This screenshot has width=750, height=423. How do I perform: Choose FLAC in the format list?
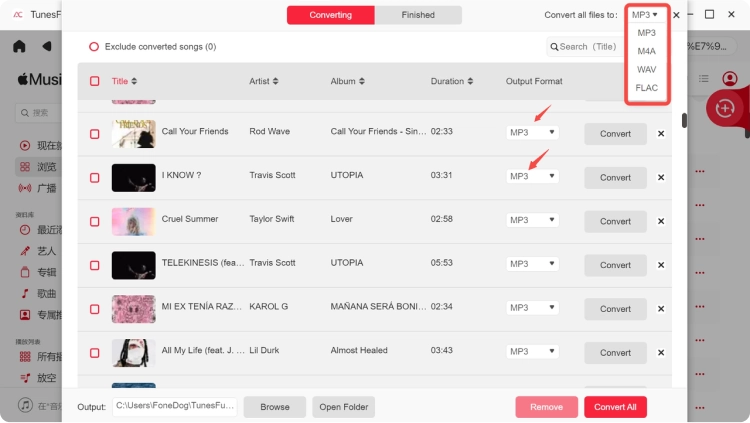[x=646, y=88]
